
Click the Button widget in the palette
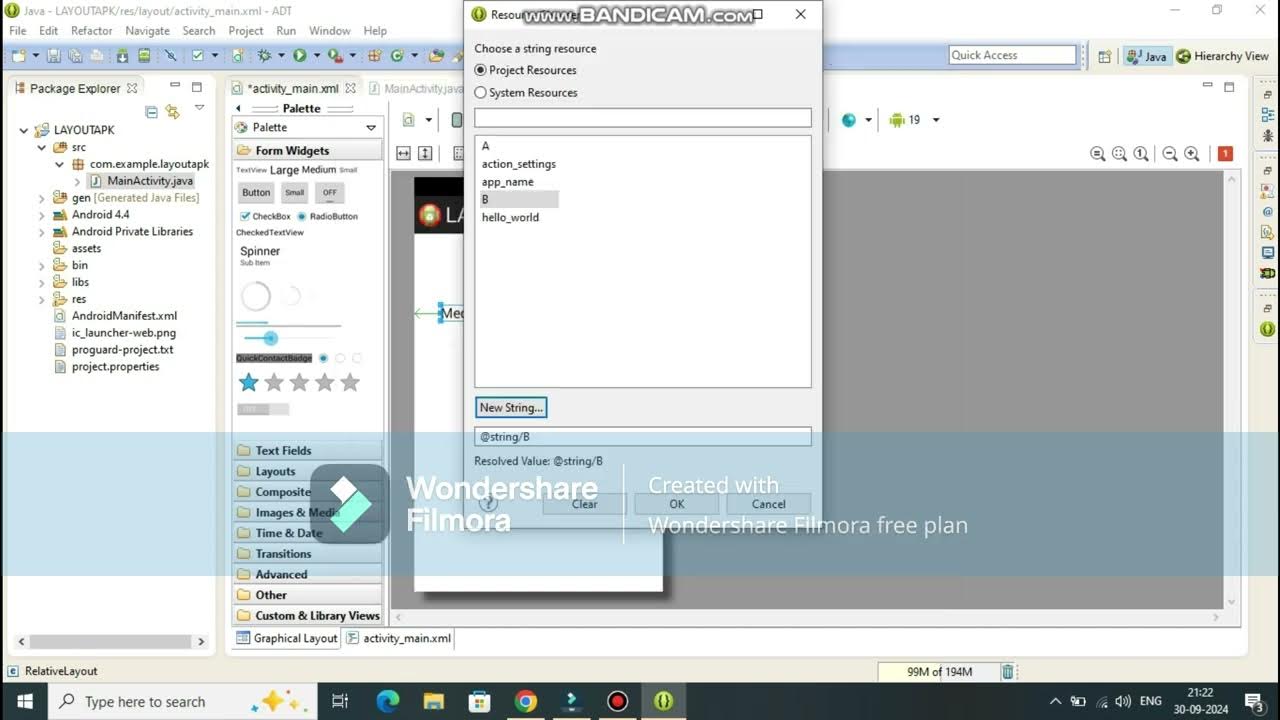tap(256, 192)
